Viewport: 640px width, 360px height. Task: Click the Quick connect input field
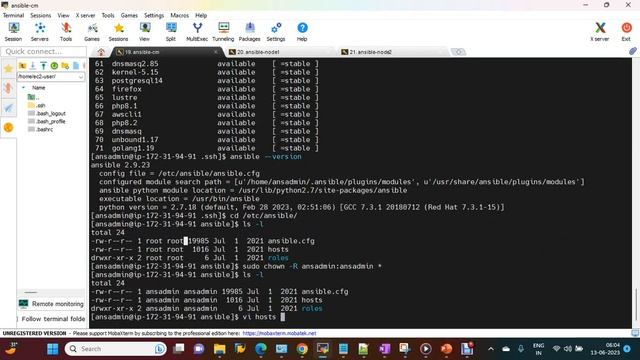[43, 51]
